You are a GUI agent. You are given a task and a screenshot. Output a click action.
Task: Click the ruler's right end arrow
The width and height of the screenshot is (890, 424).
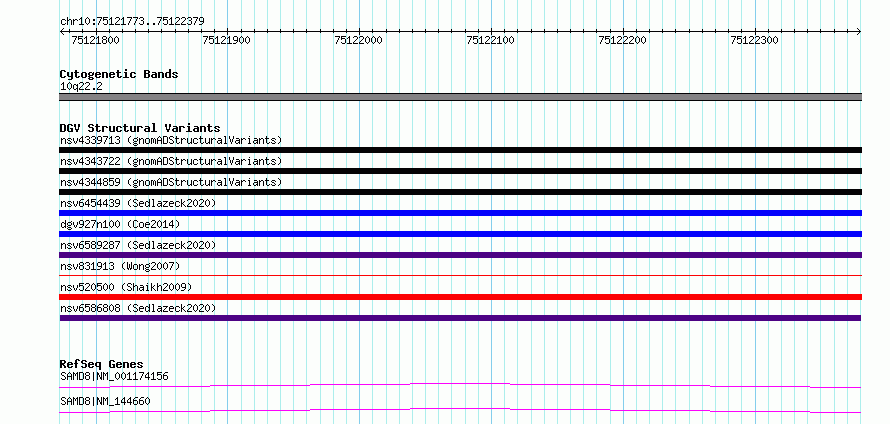coord(859,31)
